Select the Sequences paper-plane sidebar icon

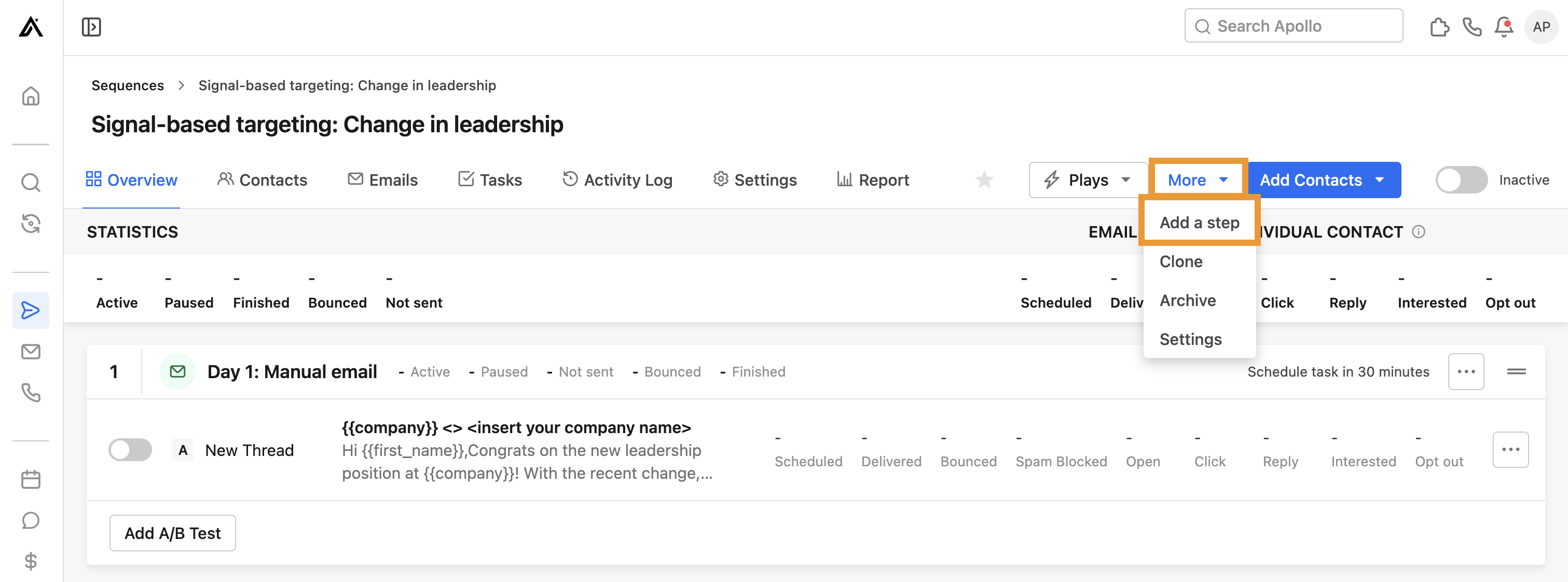[31, 311]
